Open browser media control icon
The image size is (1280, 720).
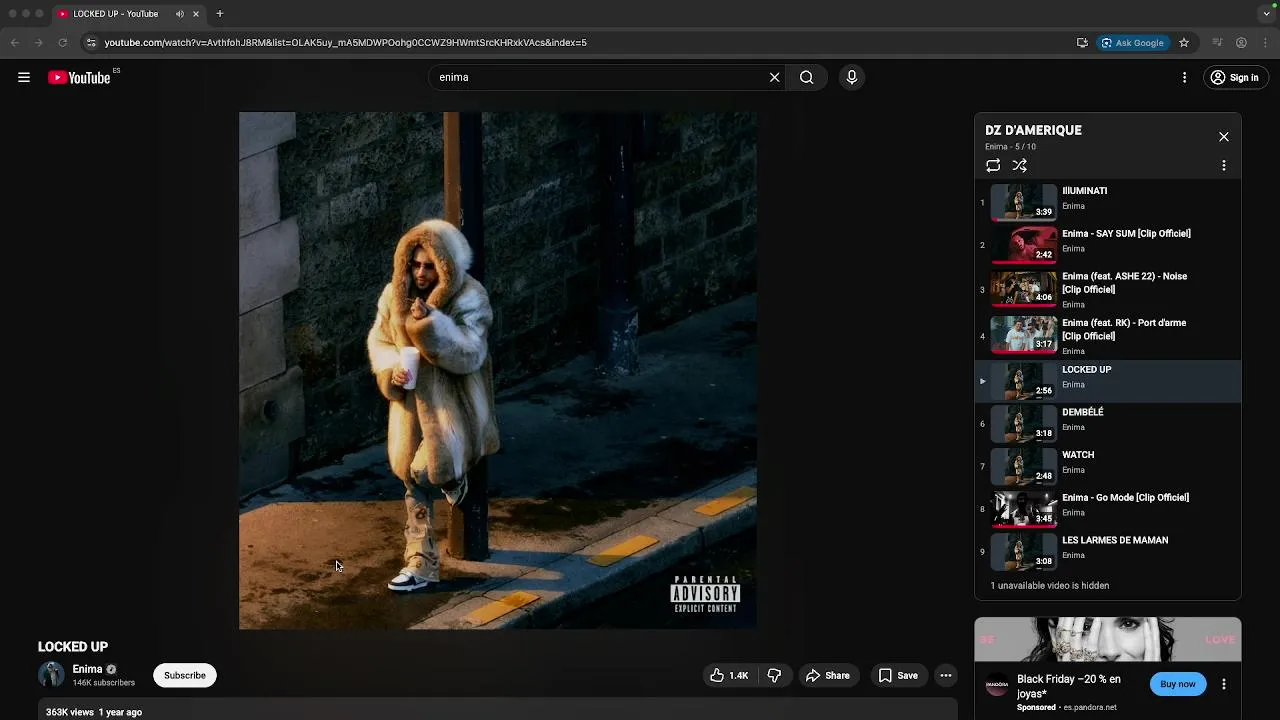point(1217,43)
